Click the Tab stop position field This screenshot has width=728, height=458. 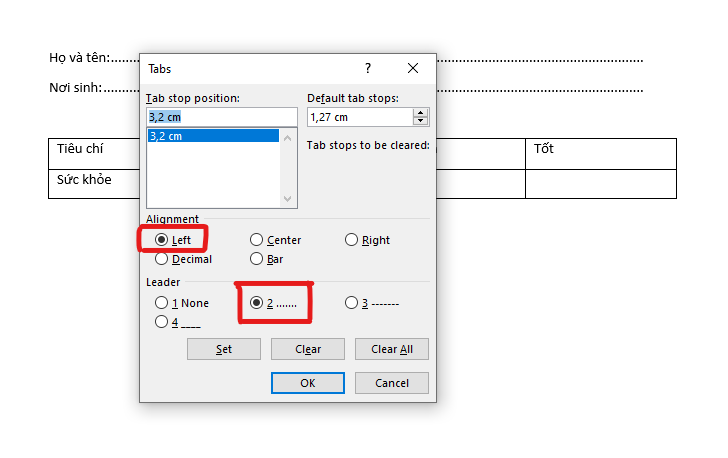click(220, 117)
